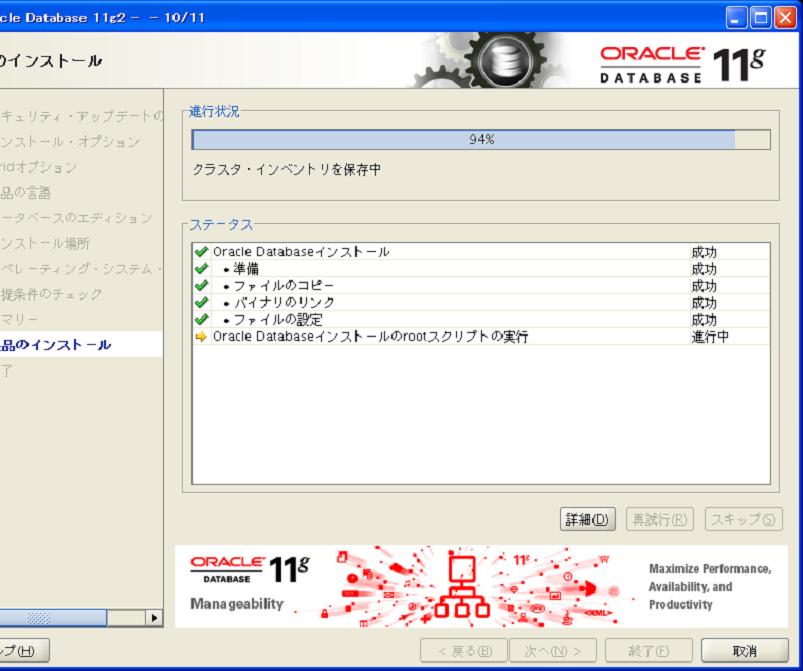The width and height of the screenshot is (803, 671).
Task: Click the 再試行(R) retry button
Action: click(x=660, y=519)
